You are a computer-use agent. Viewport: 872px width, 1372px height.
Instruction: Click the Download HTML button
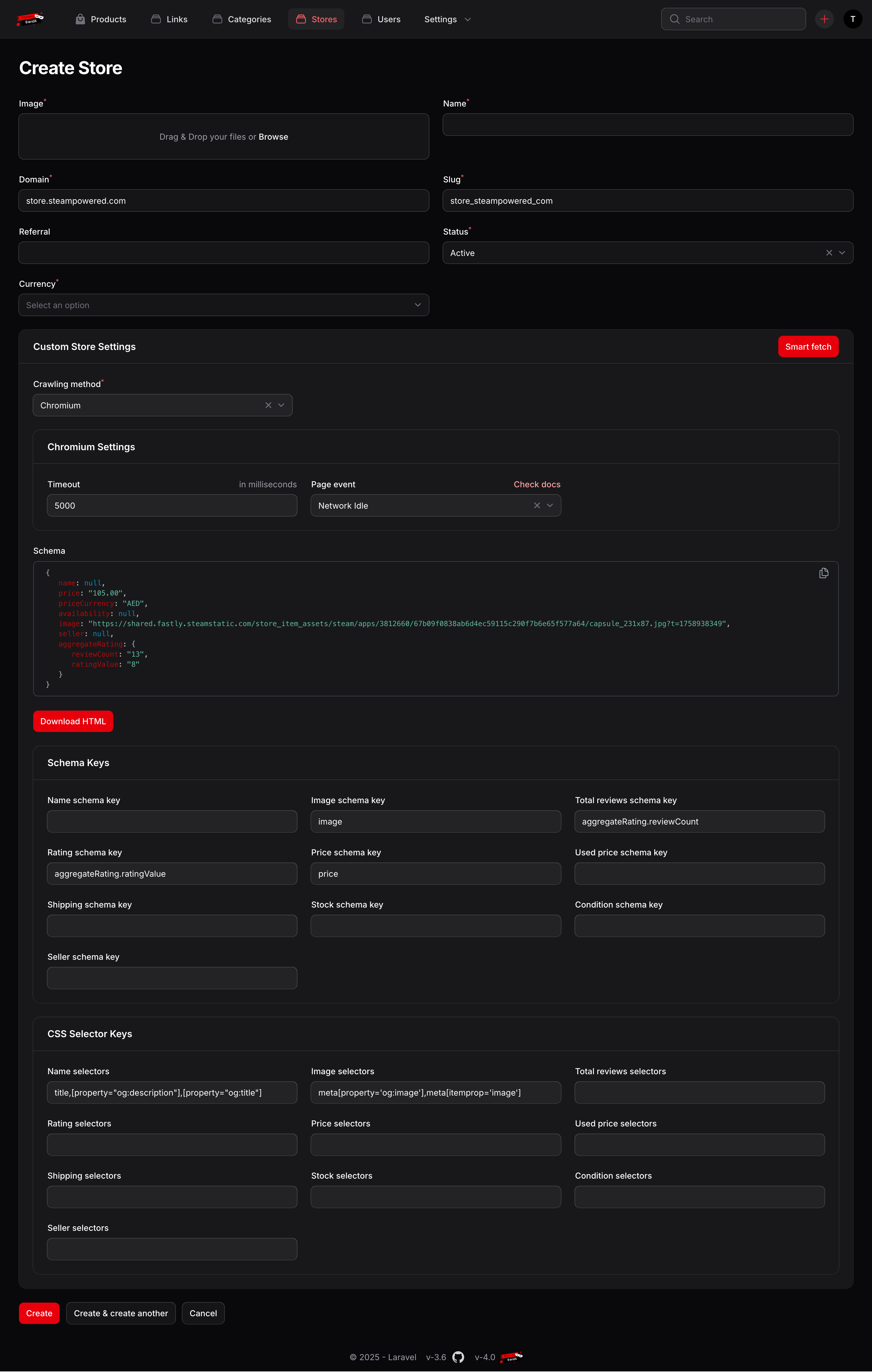(x=73, y=721)
